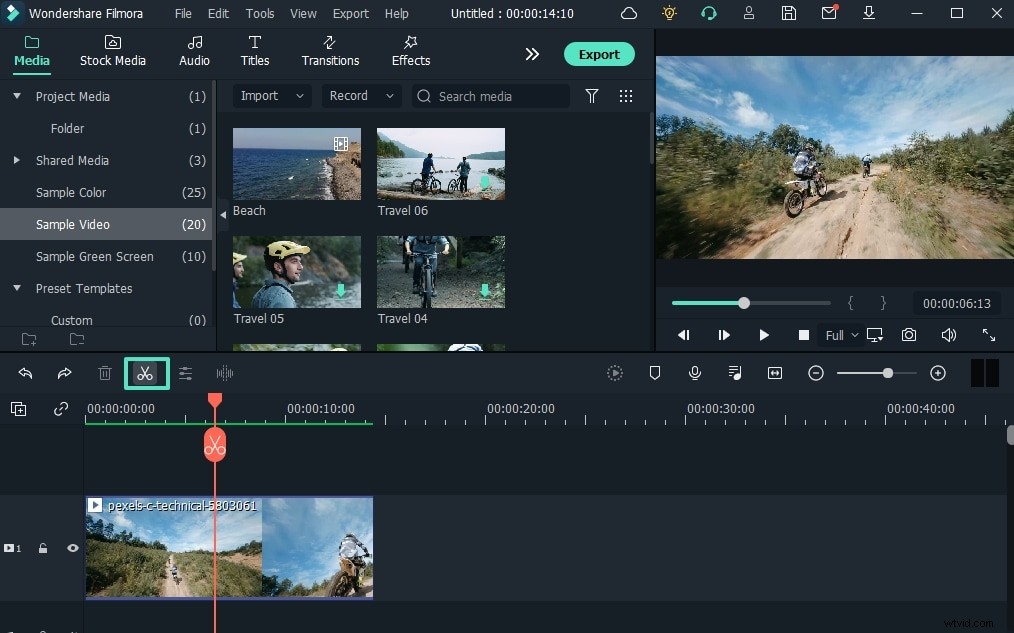Split the clip with the scissors tool
Screen dimensions: 1014x633
[x=146, y=373]
